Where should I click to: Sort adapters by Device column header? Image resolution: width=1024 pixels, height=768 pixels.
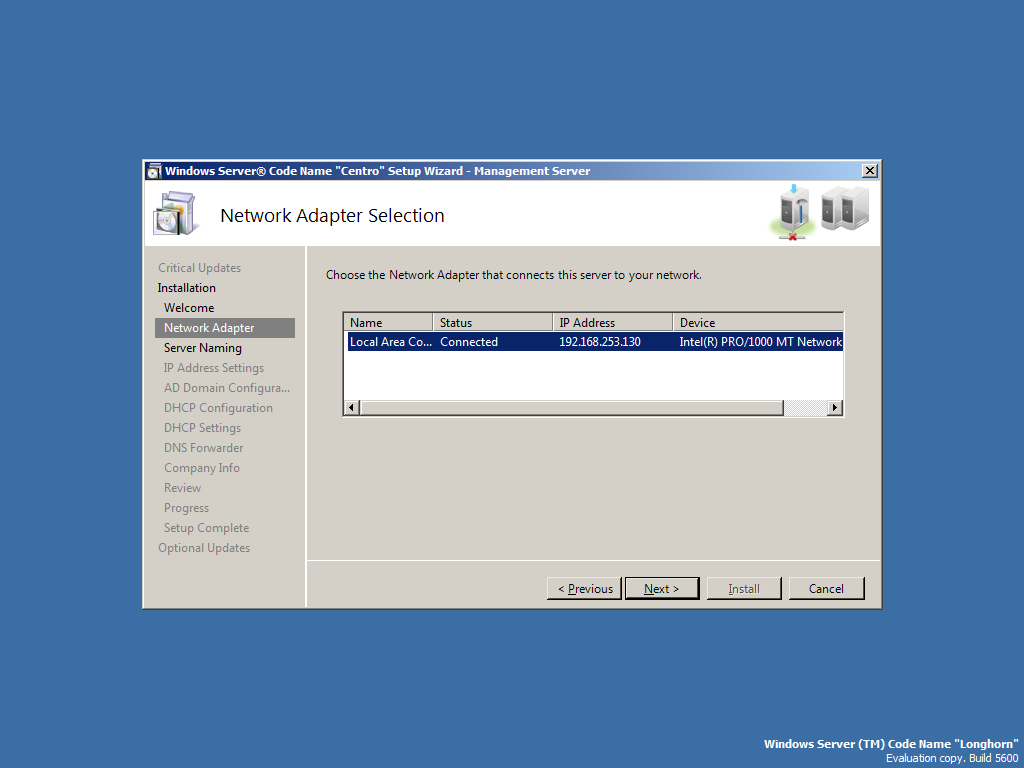[x=758, y=323]
